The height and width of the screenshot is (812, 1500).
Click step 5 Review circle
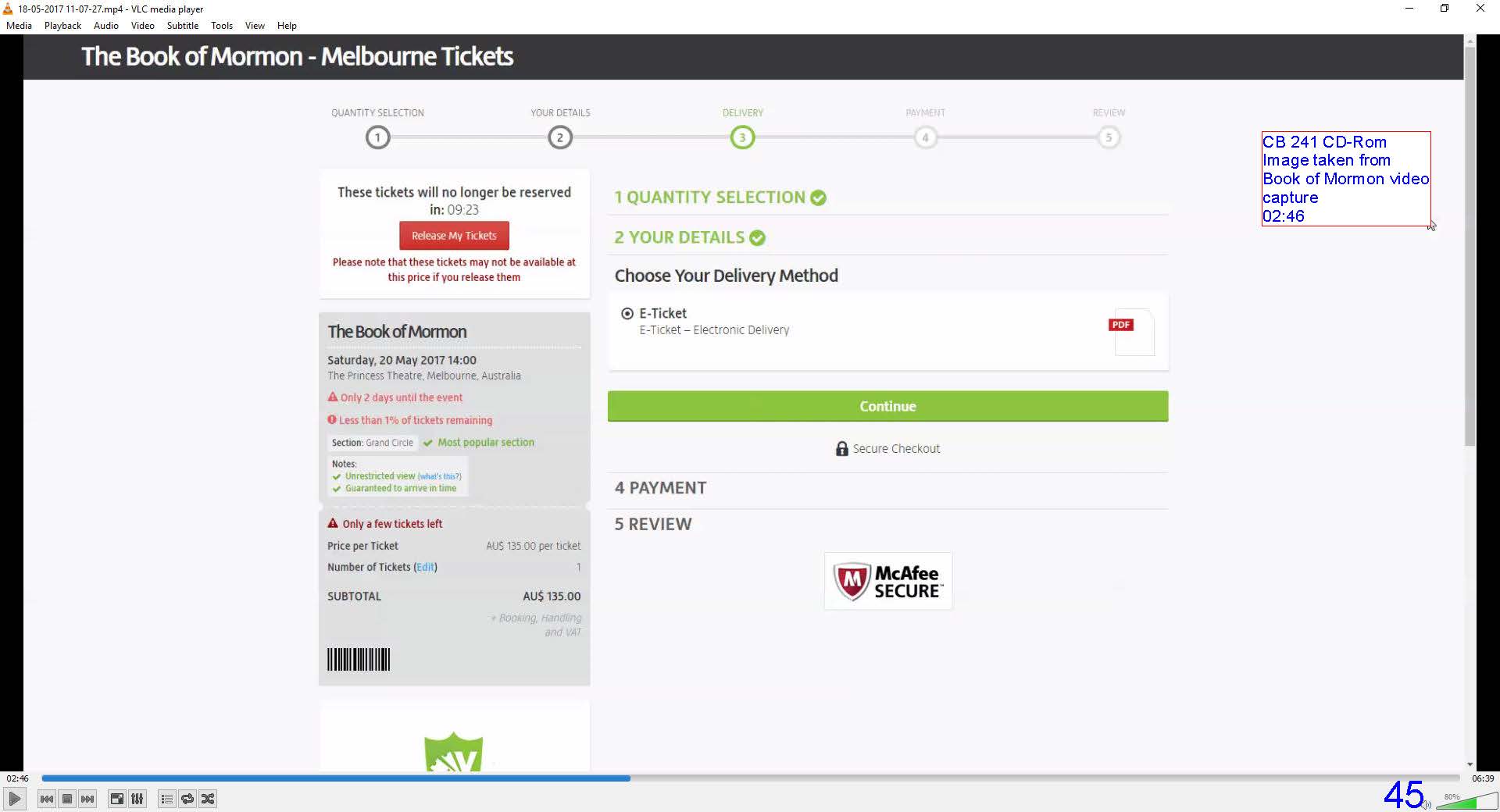(x=1109, y=138)
